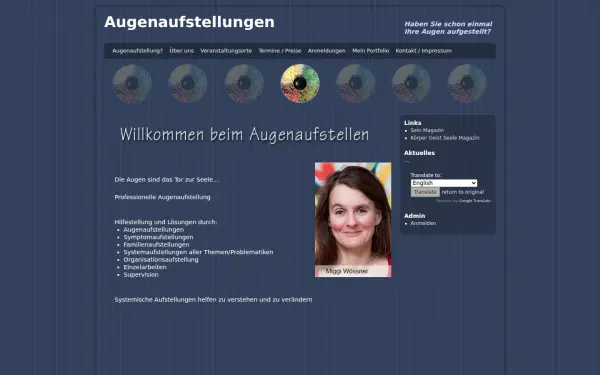Click the brightly colored highlighted eye icon
The width and height of the screenshot is (600, 375).
click(x=300, y=83)
